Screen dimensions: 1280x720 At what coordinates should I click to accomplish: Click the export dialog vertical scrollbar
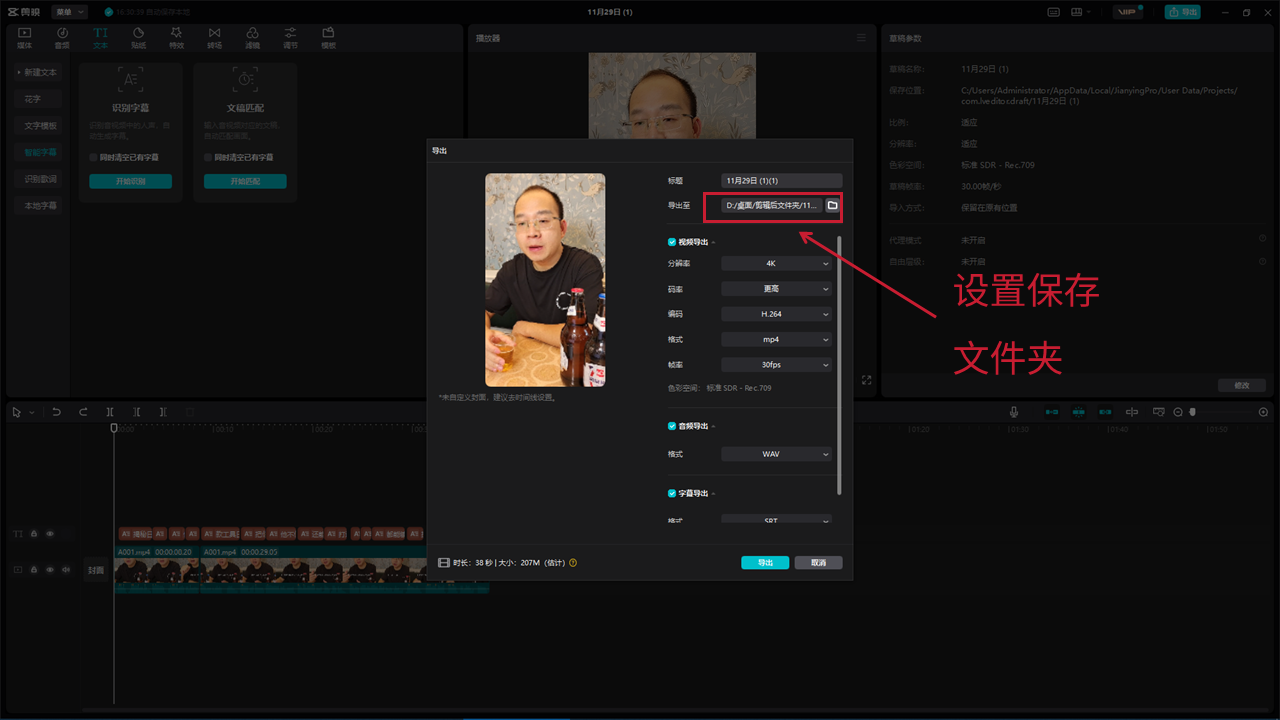click(x=840, y=365)
